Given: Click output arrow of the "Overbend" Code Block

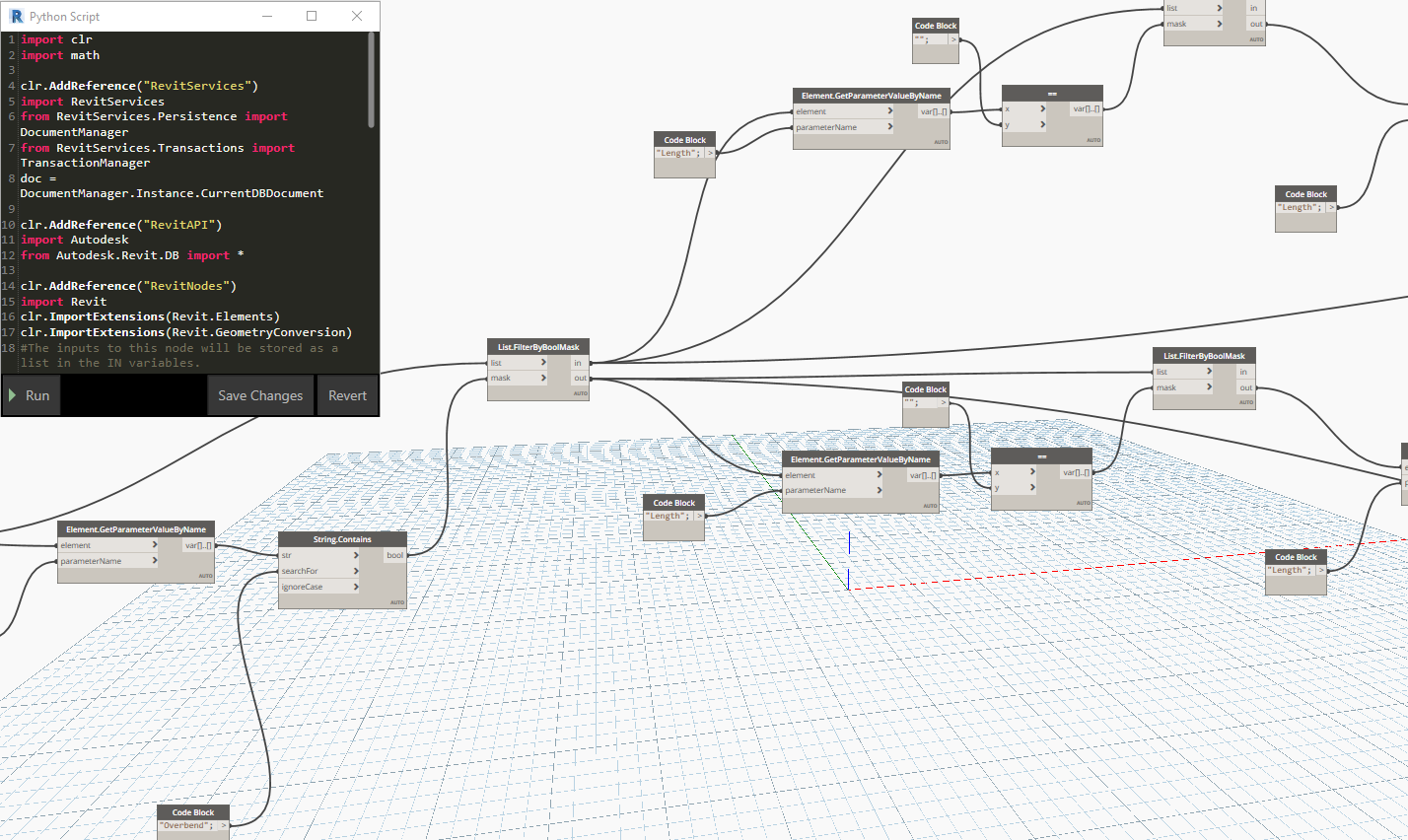Looking at the screenshot, I should click(224, 825).
